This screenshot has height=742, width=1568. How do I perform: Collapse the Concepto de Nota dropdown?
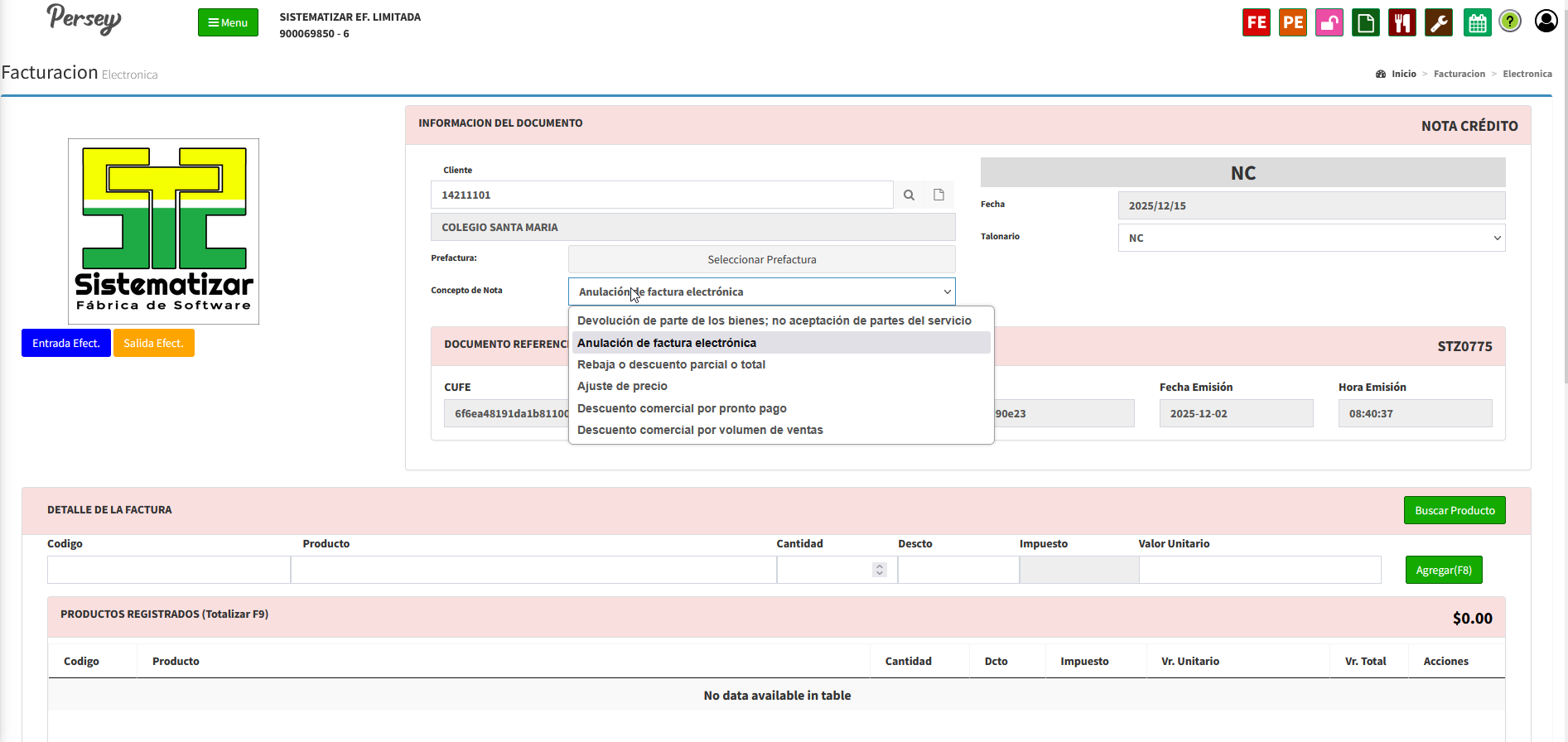click(x=761, y=291)
